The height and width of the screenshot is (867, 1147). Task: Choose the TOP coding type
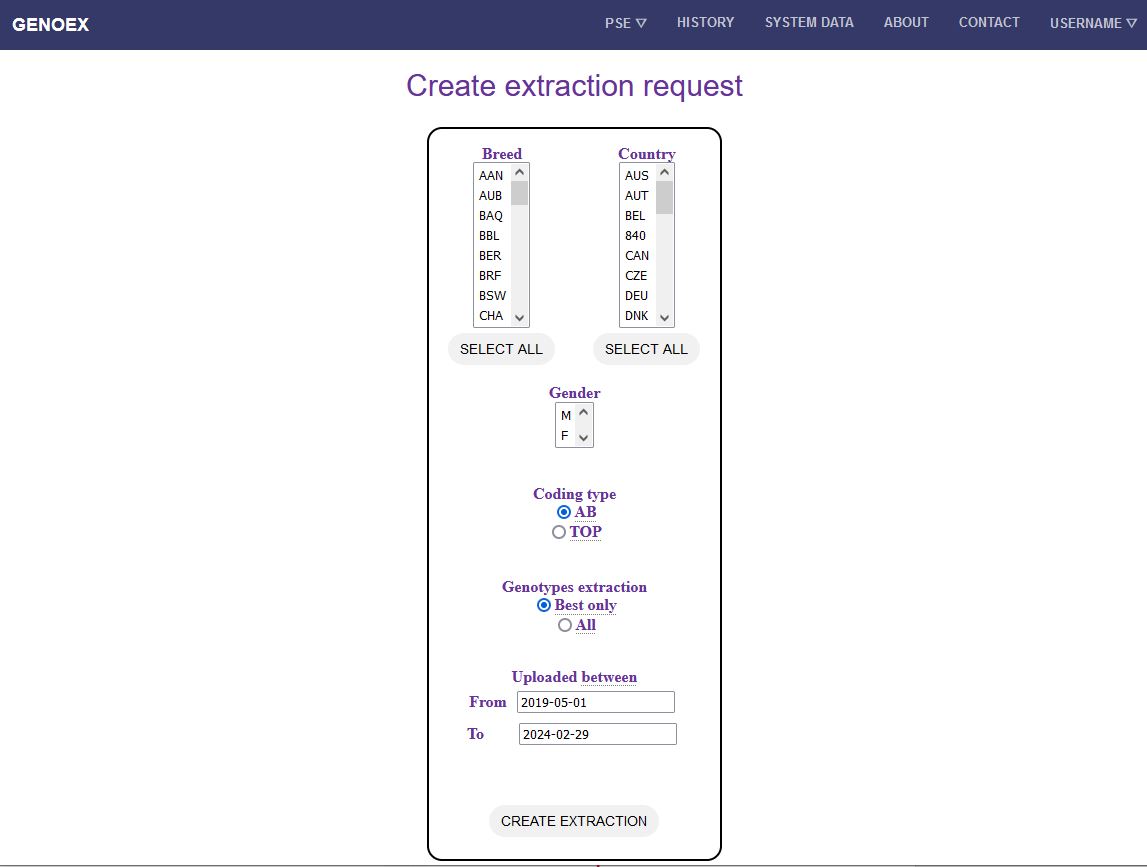[559, 532]
